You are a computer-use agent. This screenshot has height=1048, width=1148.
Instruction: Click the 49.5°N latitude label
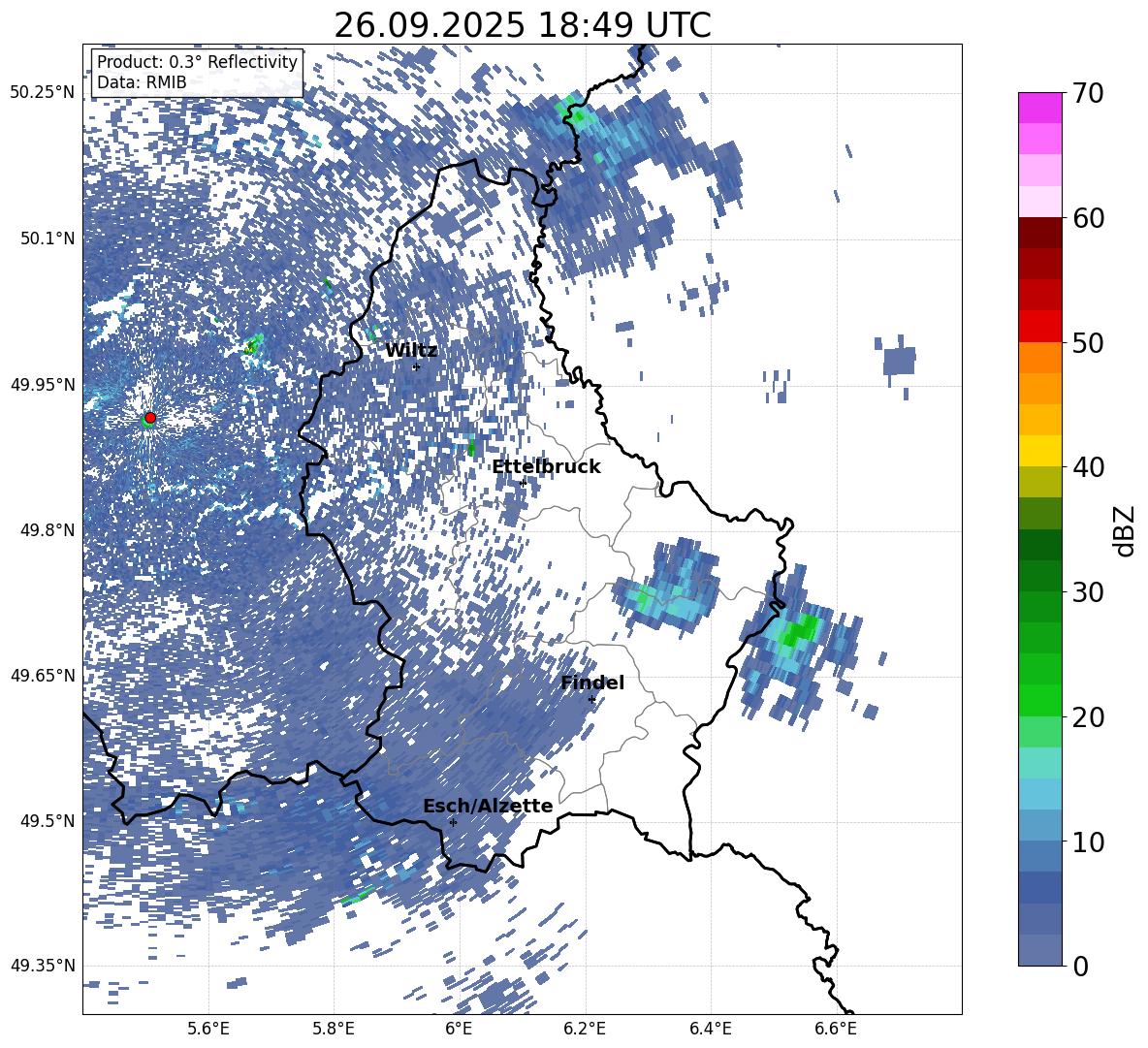pyautogui.click(x=47, y=820)
